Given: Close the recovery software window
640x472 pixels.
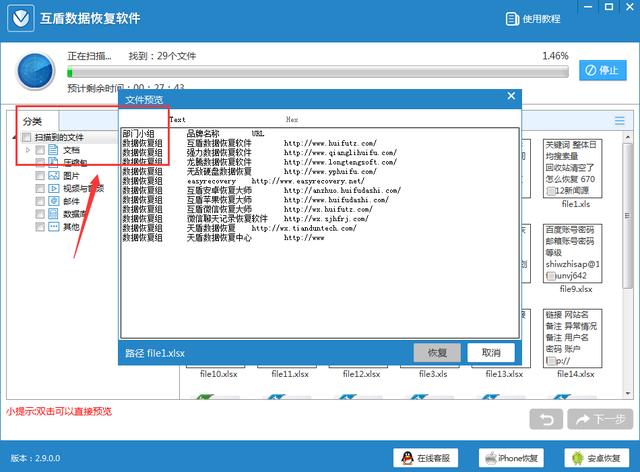Looking at the screenshot, I should point(630,7).
